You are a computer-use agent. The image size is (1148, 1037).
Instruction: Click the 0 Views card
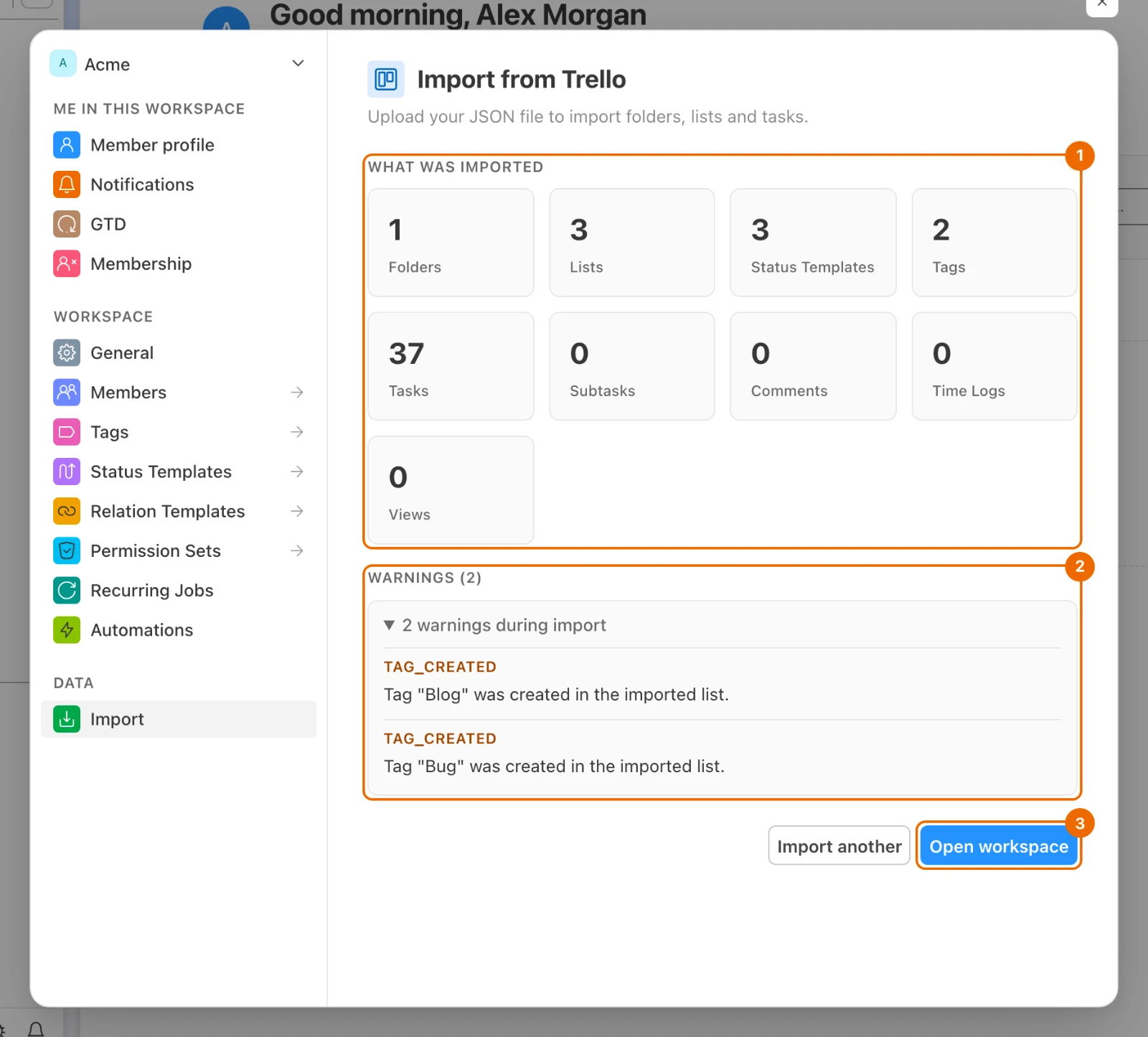(451, 490)
